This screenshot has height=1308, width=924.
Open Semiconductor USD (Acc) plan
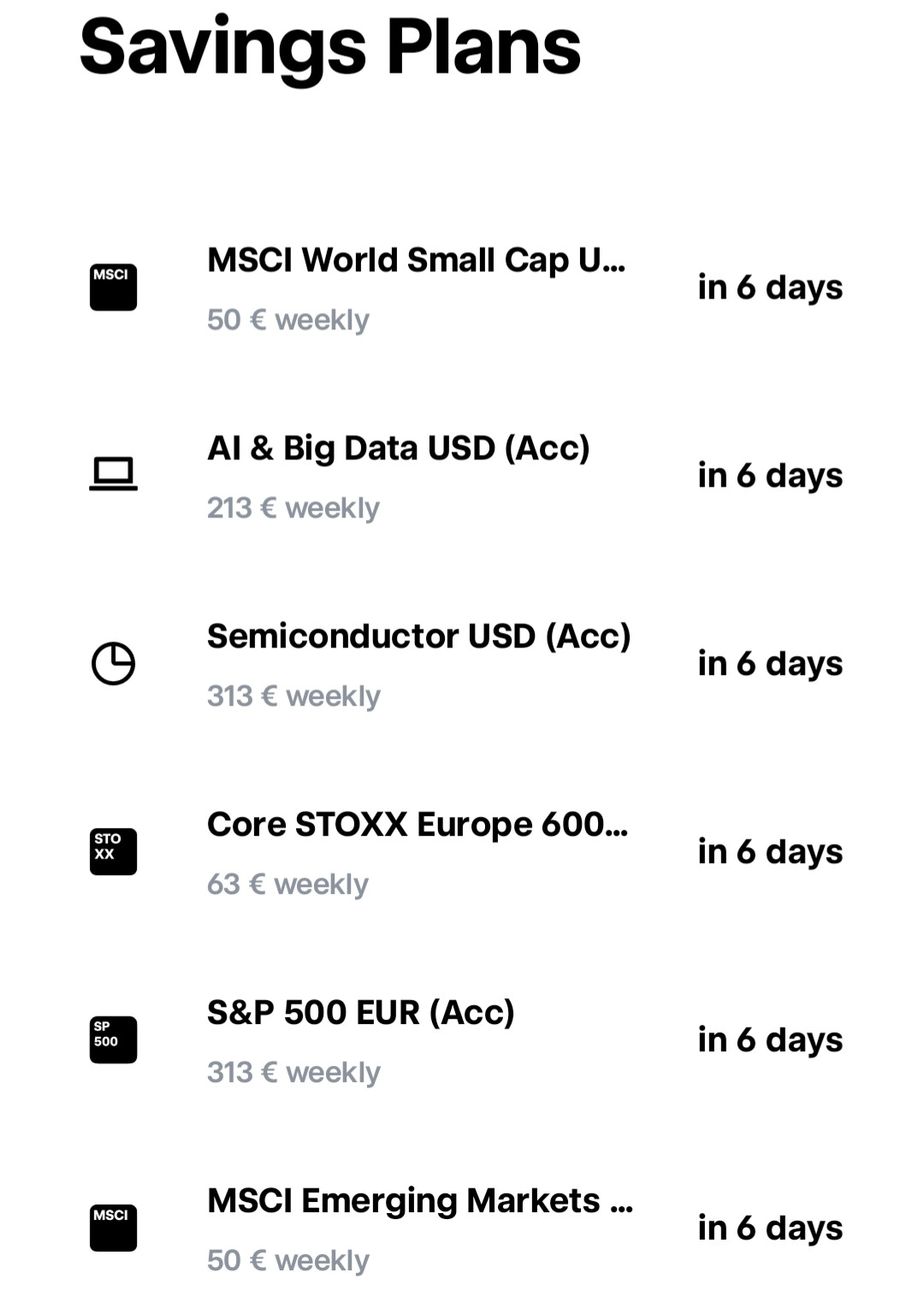462,665
